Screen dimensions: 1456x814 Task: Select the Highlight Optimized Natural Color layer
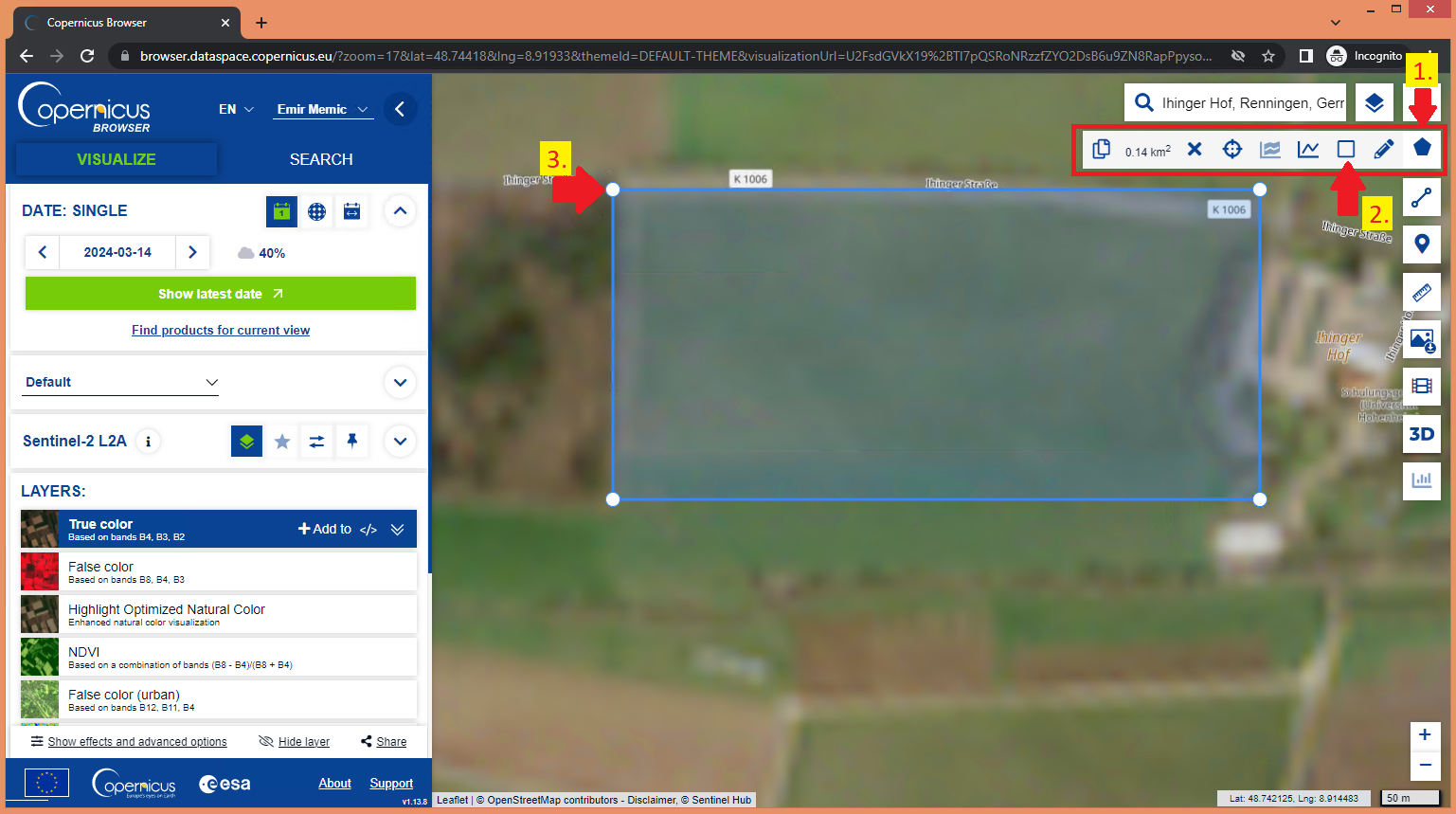(219, 614)
